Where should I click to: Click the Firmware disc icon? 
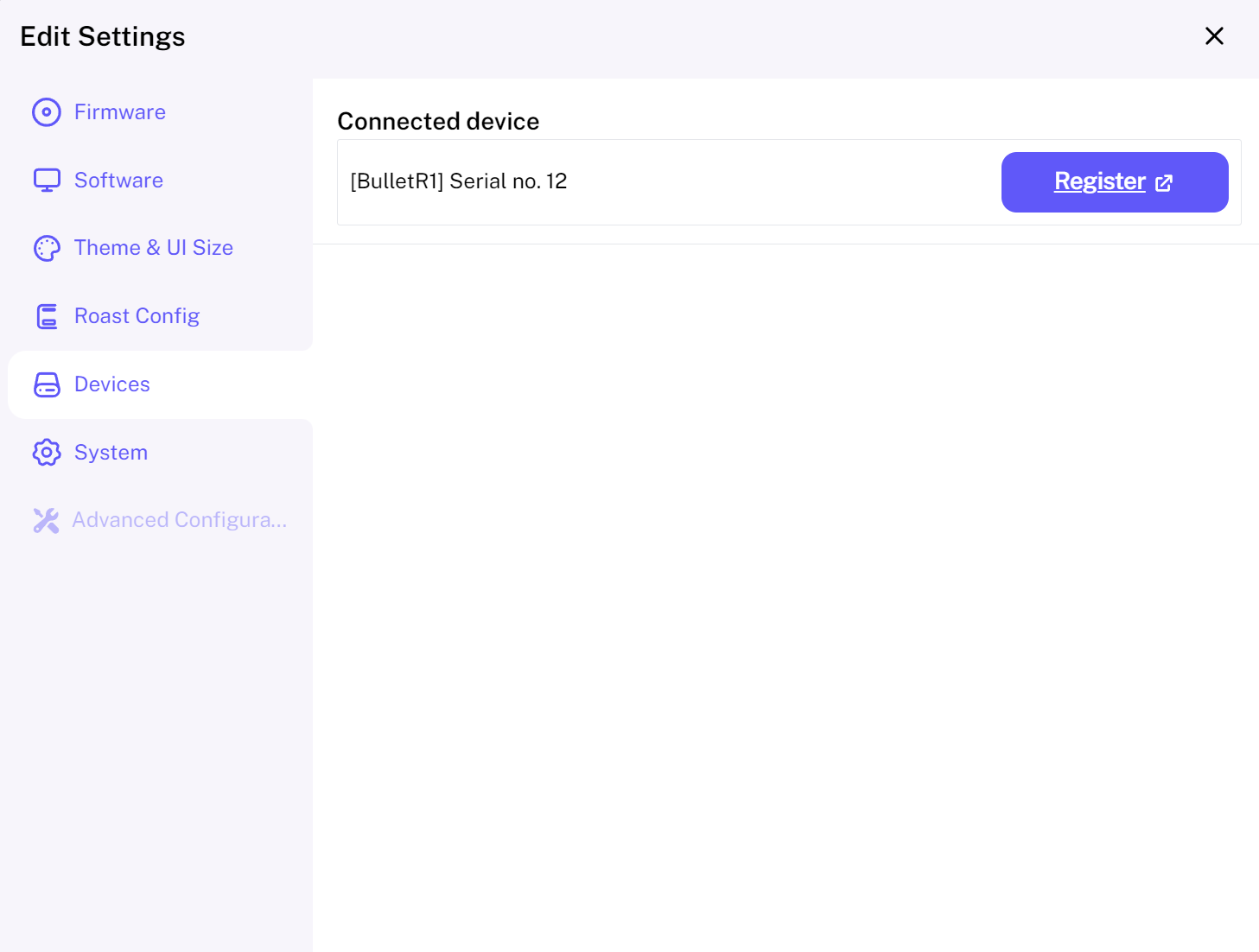(47, 112)
